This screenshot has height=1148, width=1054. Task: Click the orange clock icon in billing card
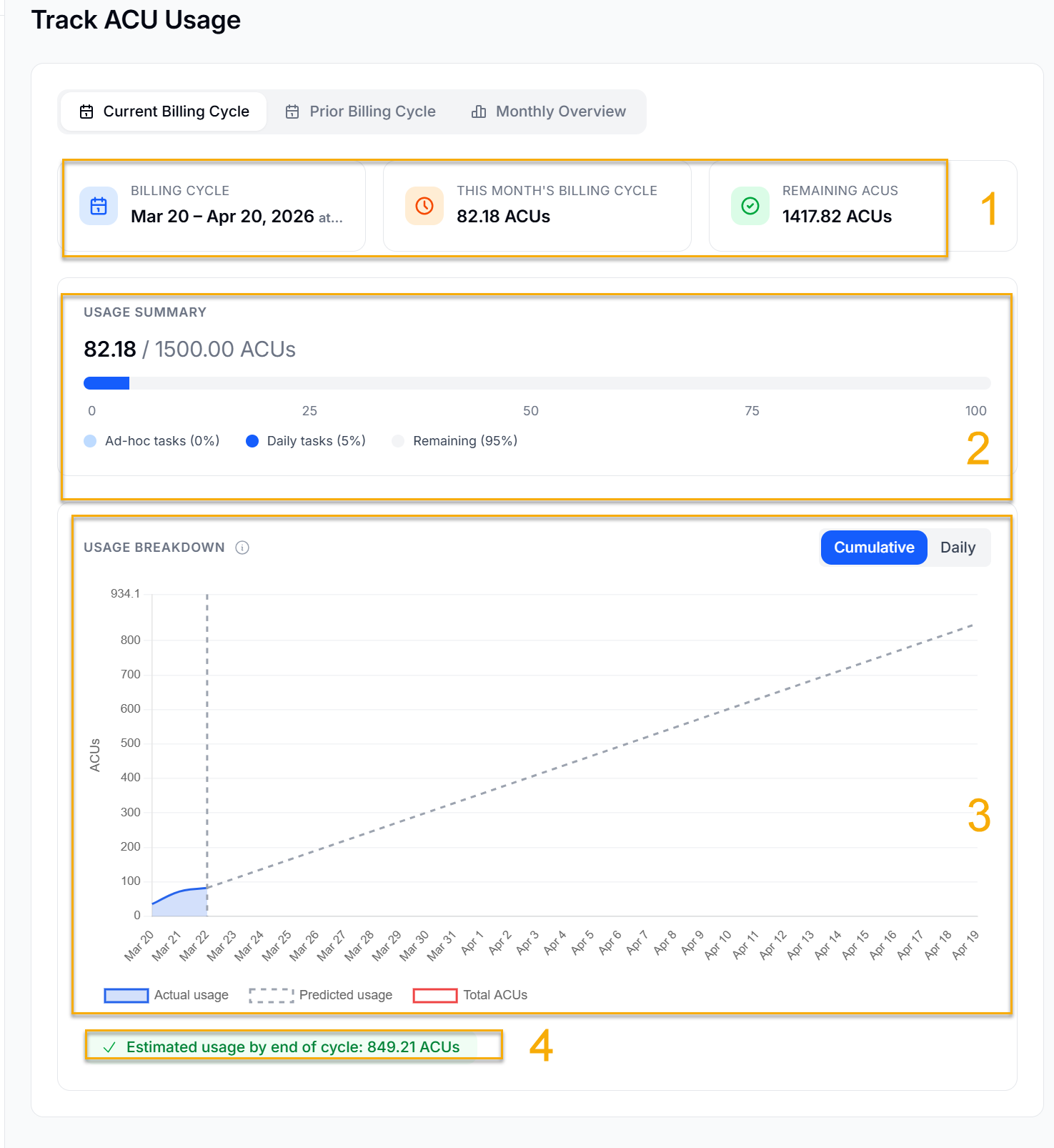click(424, 206)
